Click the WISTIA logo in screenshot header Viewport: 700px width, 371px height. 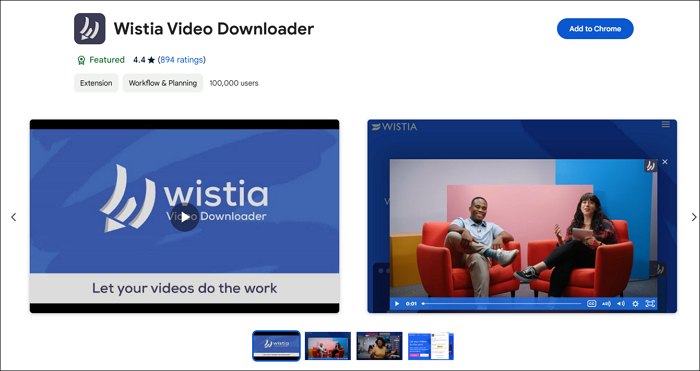pyautogui.click(x=394, y=127)
